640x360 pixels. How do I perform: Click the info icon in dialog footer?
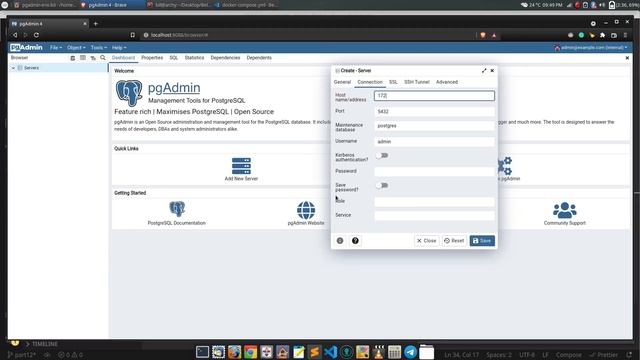340,241
